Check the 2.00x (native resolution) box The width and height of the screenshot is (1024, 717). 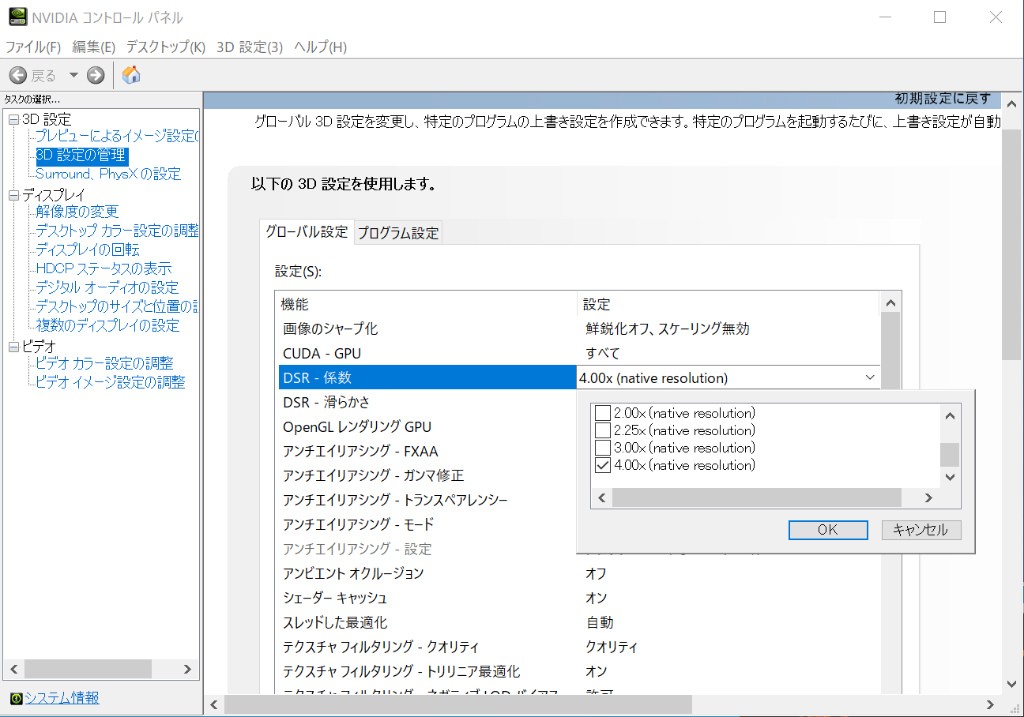pos(602,413)
